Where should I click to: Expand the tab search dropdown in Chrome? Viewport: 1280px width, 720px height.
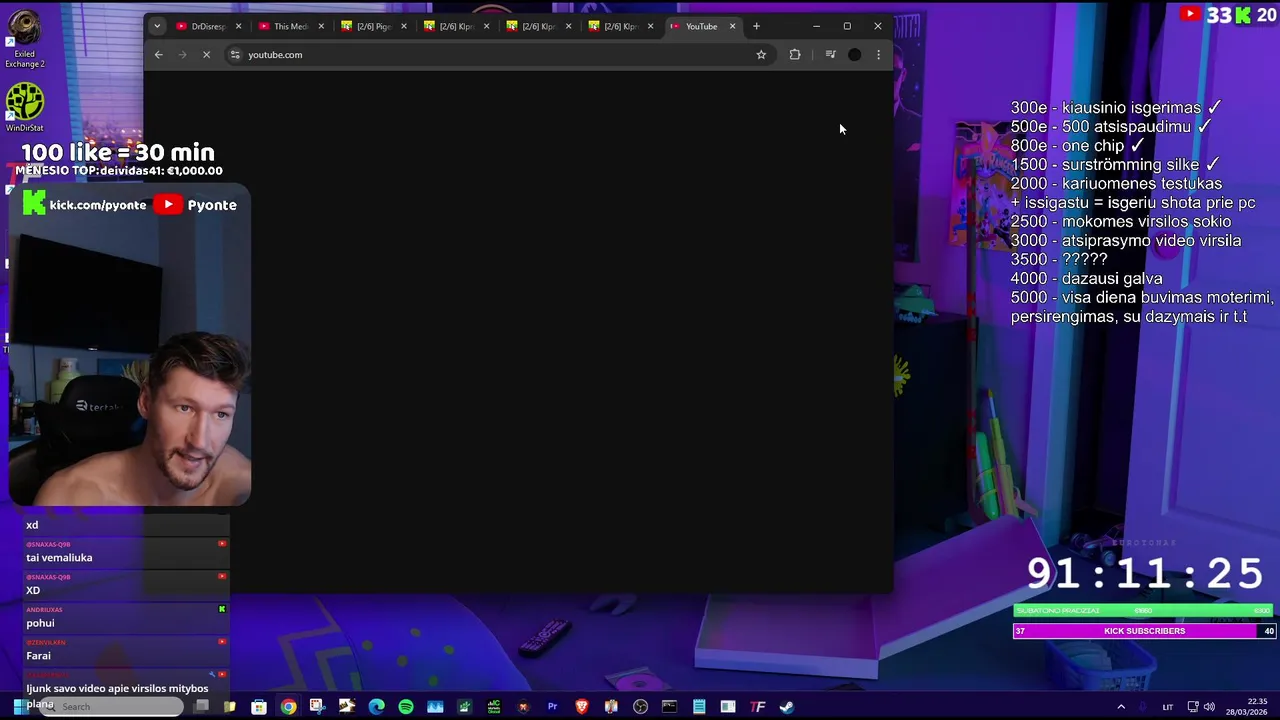(157, 26)
